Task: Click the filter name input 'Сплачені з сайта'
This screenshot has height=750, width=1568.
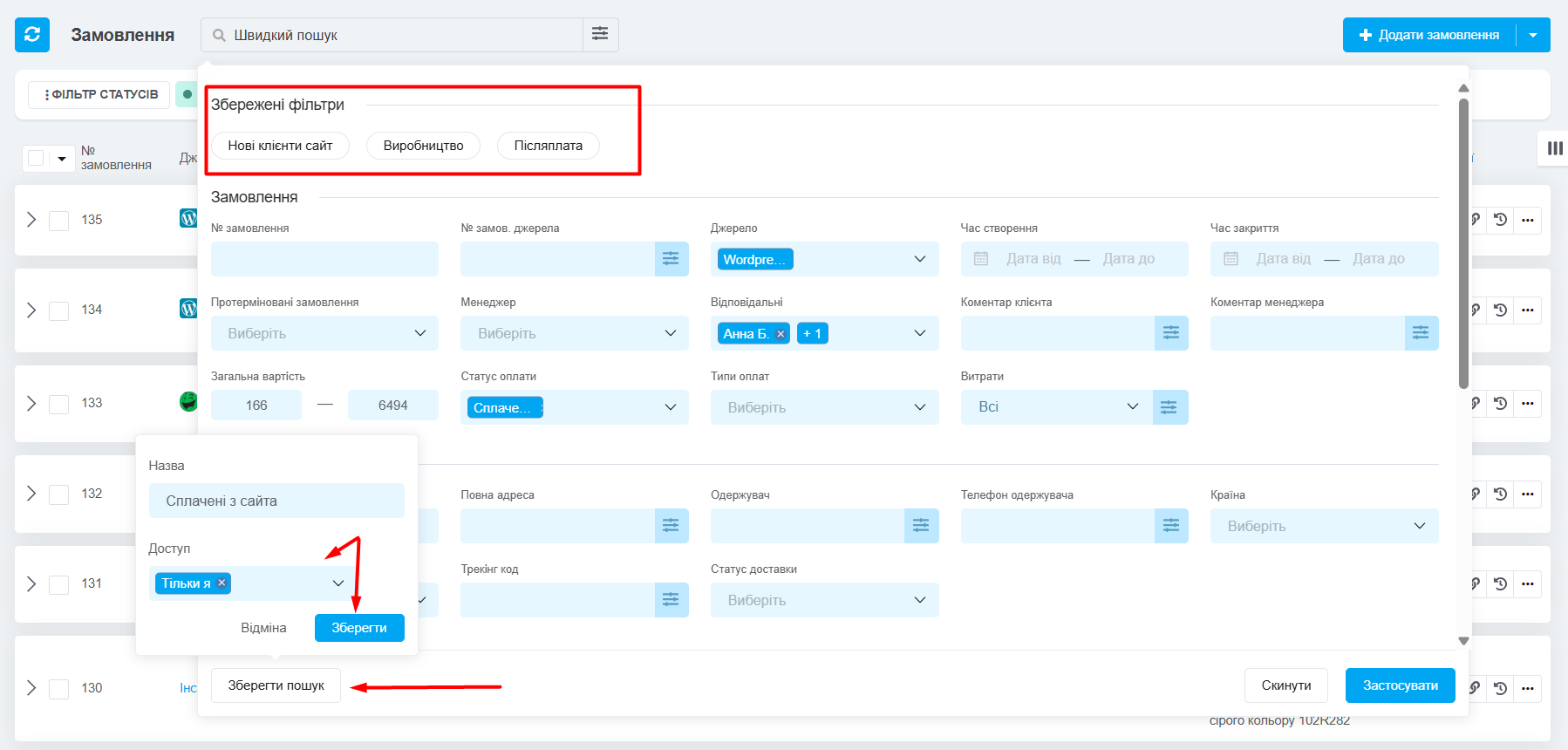Action: 276,501
